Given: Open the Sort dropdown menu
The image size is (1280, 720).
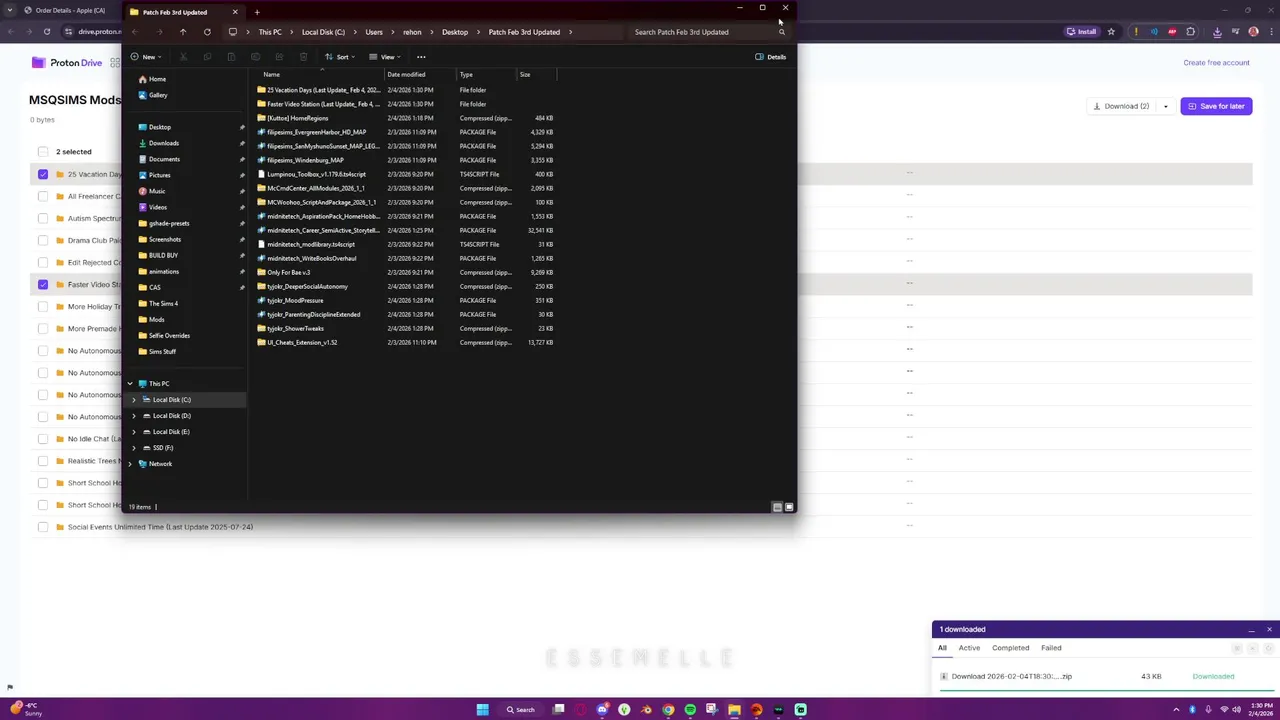Looking at the screenshot, I should [x=339, y=57].
